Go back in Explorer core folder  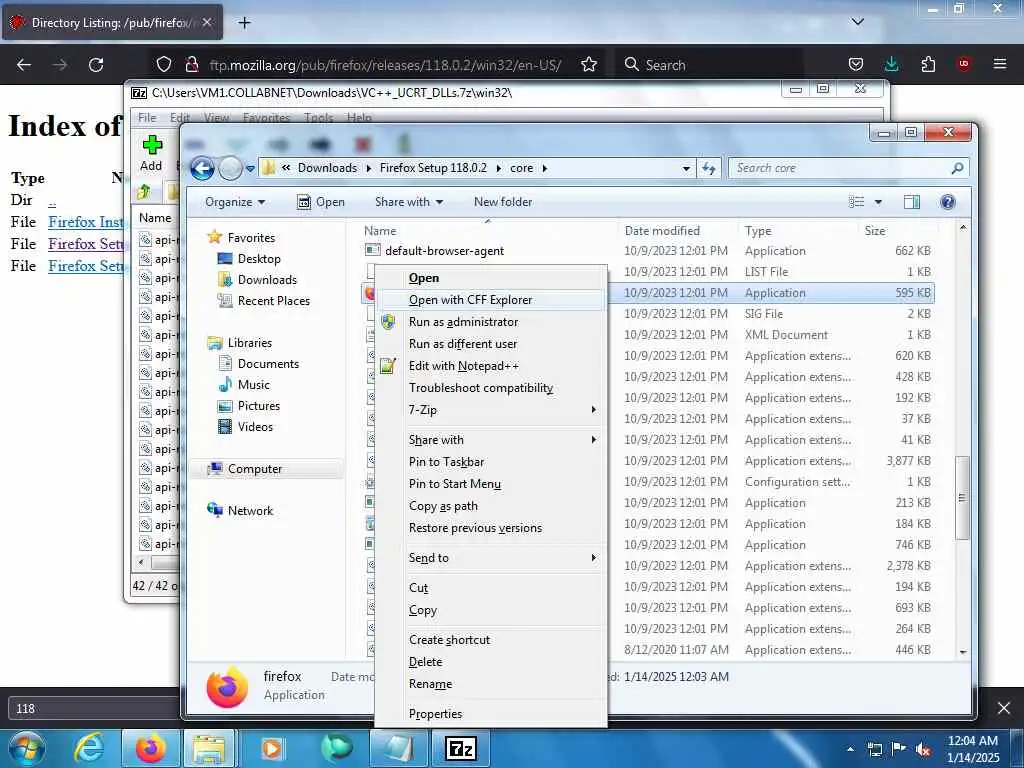202,168
